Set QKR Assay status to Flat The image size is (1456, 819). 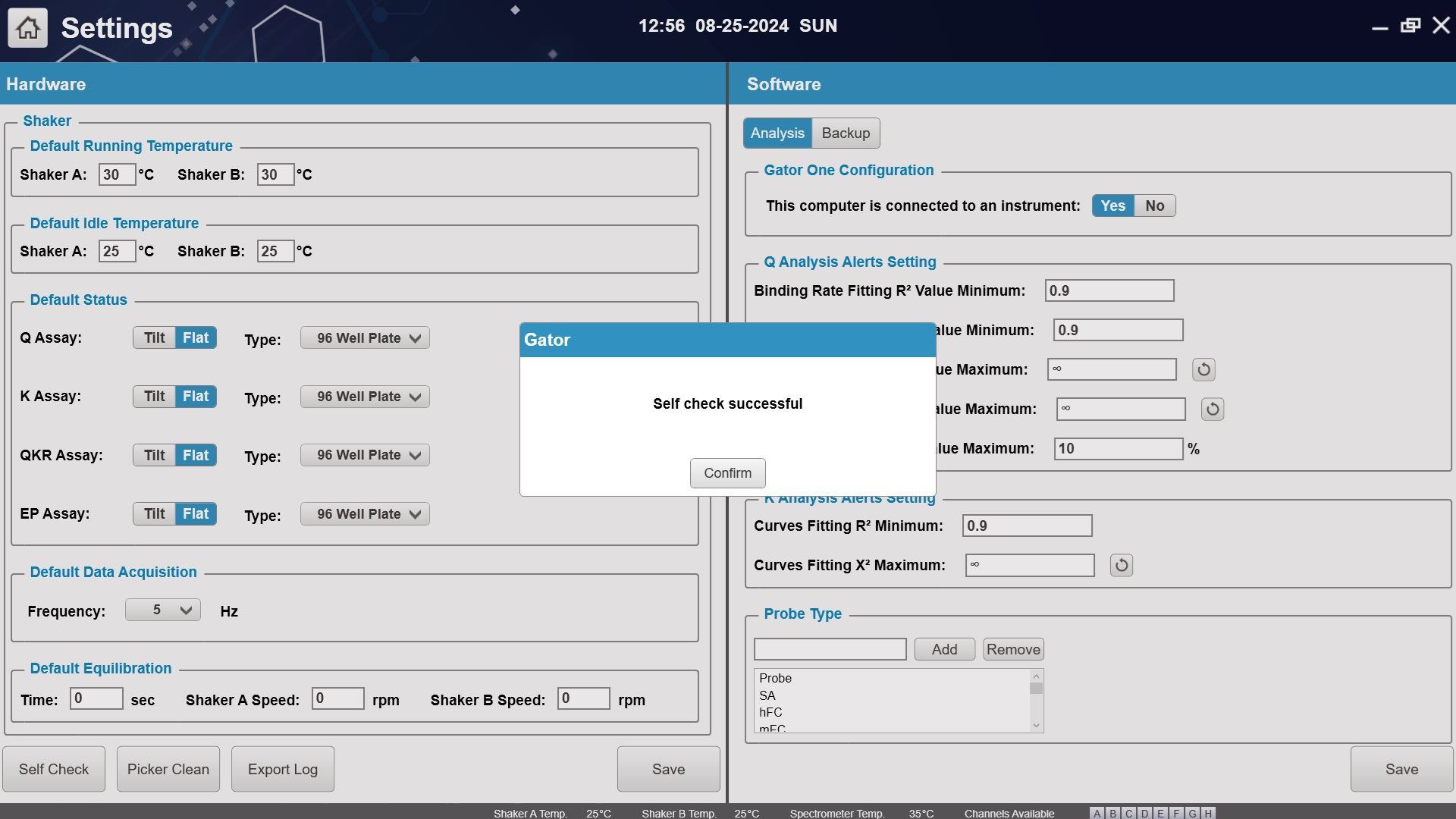tap(196, 455)
